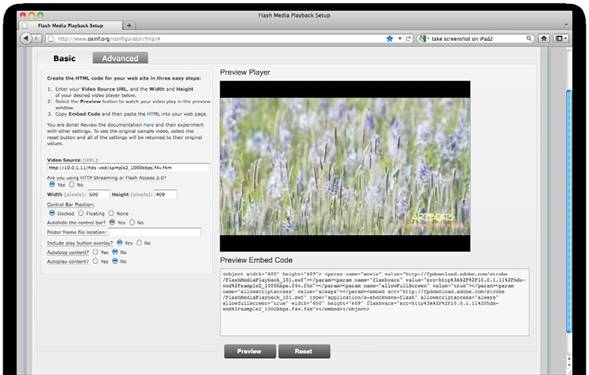Click the page icon in the address bar
Image resolution: width=589 pixels, height=375 pixels.
[x=51, y=39]
